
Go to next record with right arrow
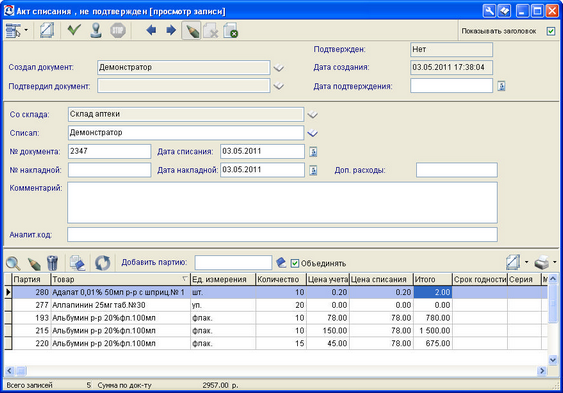coord(171,30)
